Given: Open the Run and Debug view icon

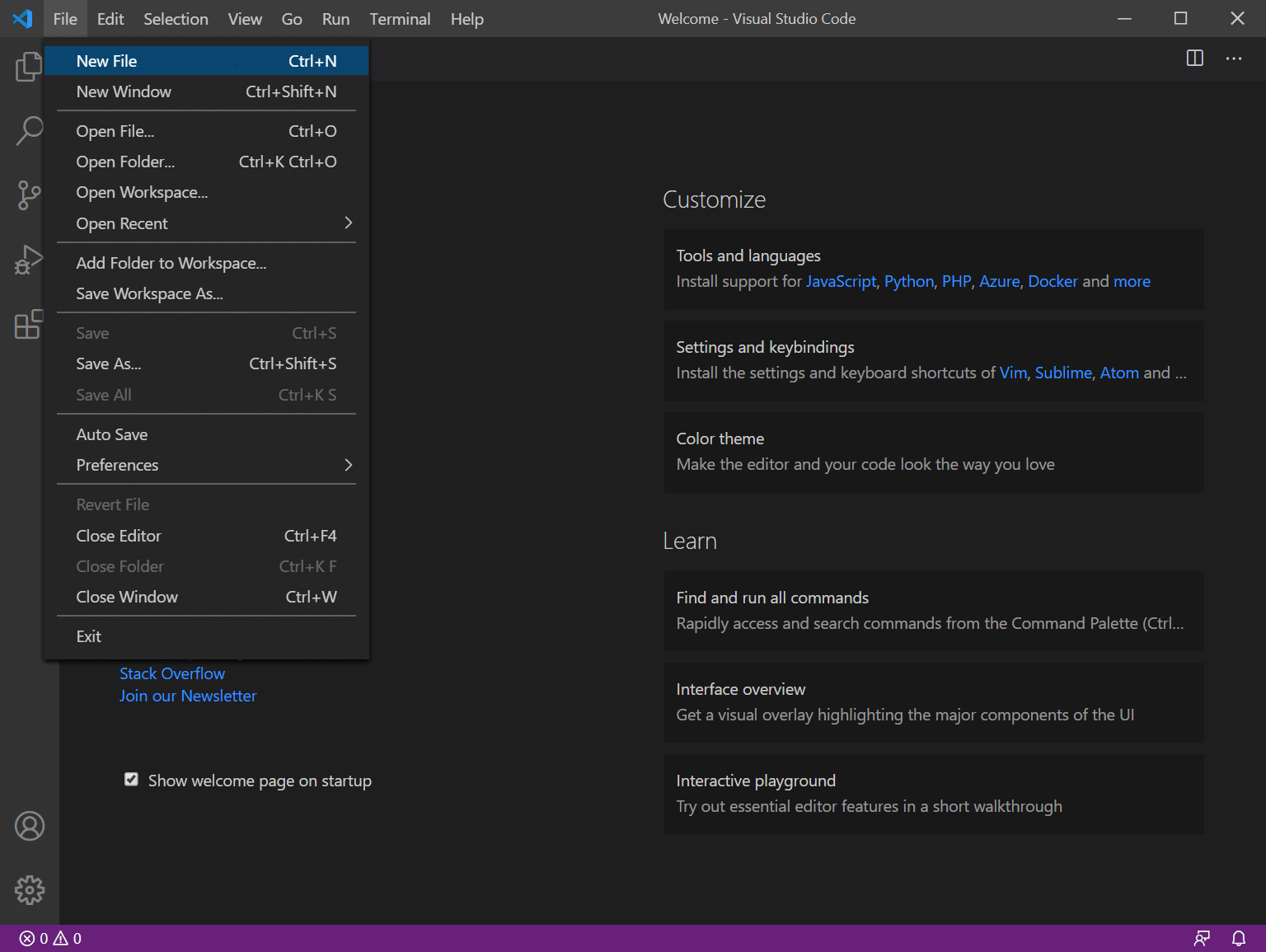Looking at the screenshot, I should click(29, 260).
